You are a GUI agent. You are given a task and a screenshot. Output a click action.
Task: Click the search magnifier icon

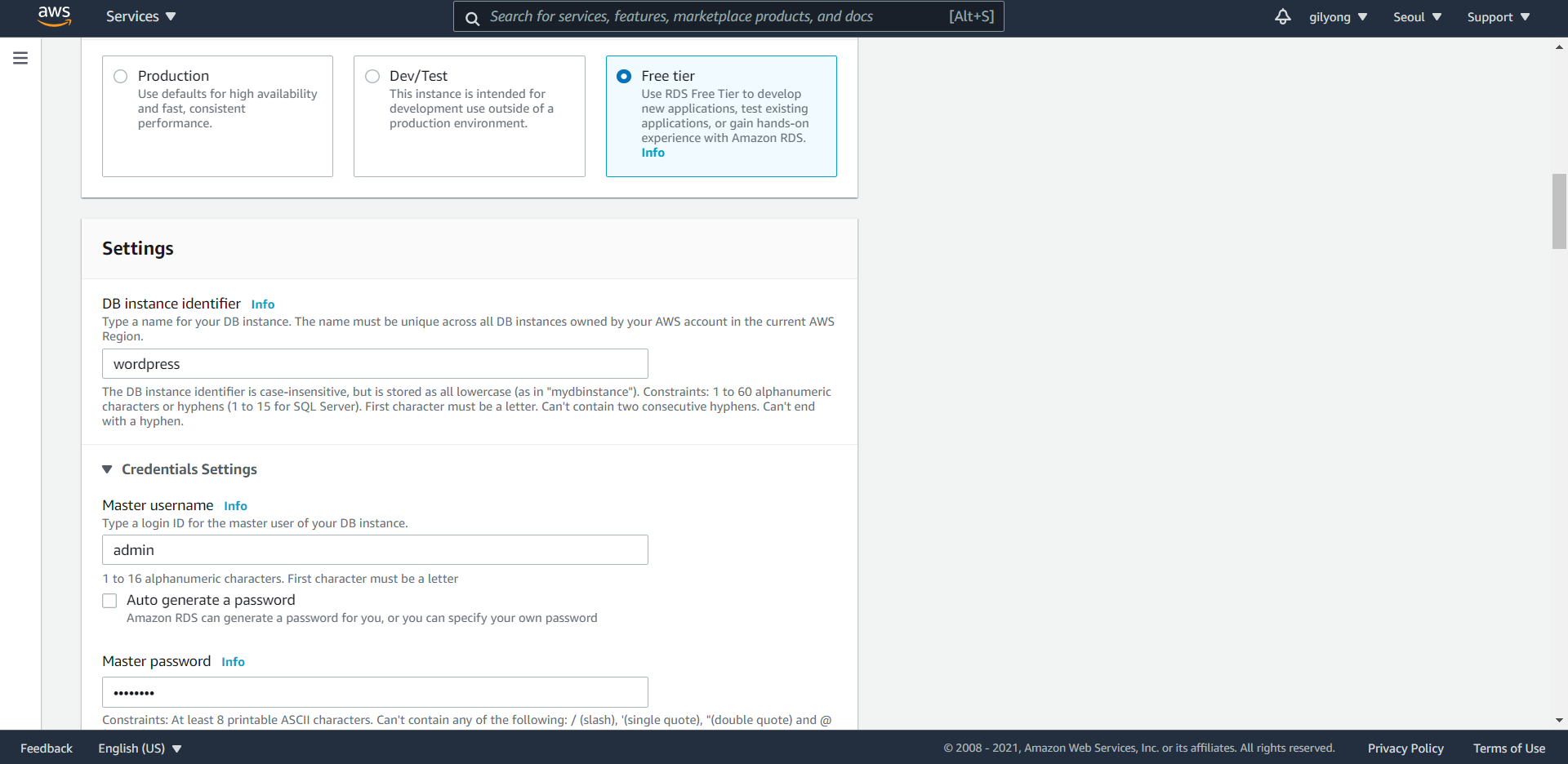(x=472, y=18)
